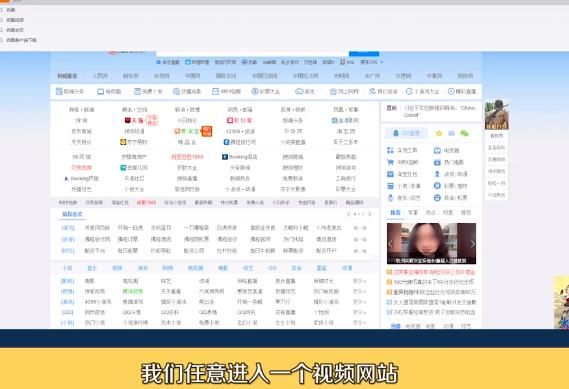Open the blurred woman video thumbnail
569x389 pixels.
click(x=431, y=243)
